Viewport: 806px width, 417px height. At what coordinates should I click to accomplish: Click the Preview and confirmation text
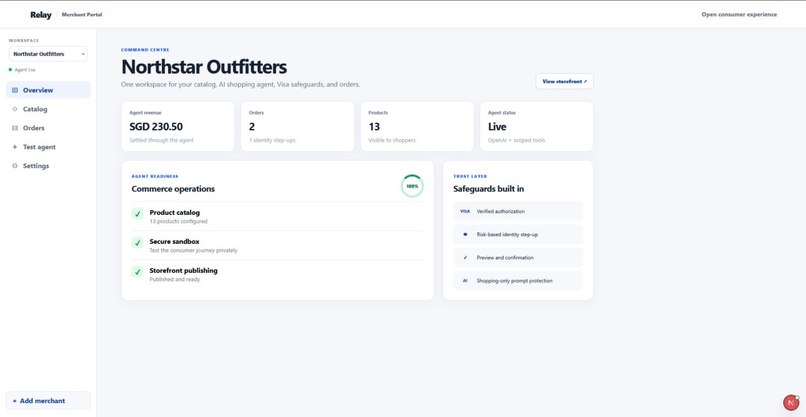pyautogui.click(x=505, y=258)
